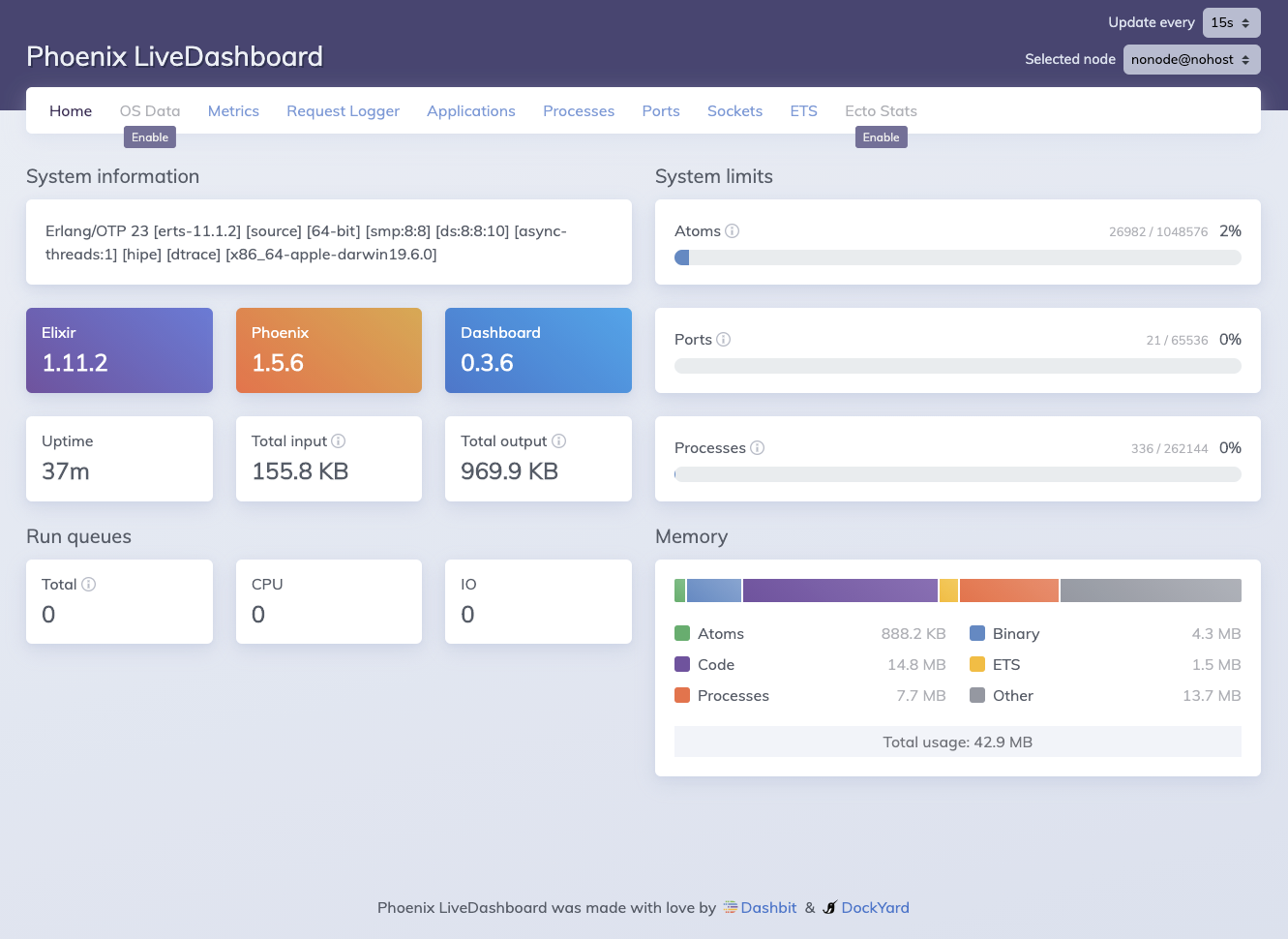Screen dimensions: 1288x939
Task: Click the Run queues heading
Action: 78,537
